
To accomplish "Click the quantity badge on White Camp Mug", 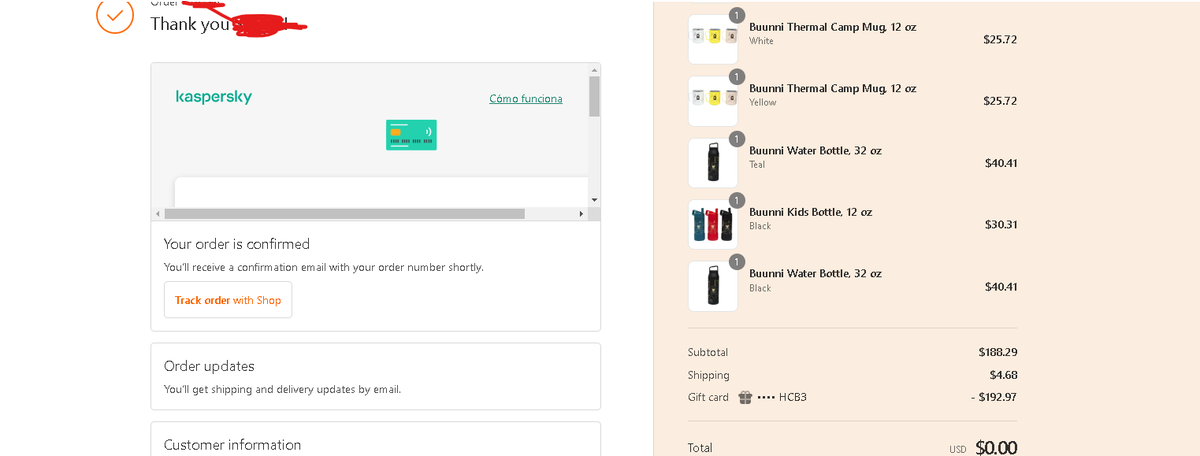I will coord(737,15).
